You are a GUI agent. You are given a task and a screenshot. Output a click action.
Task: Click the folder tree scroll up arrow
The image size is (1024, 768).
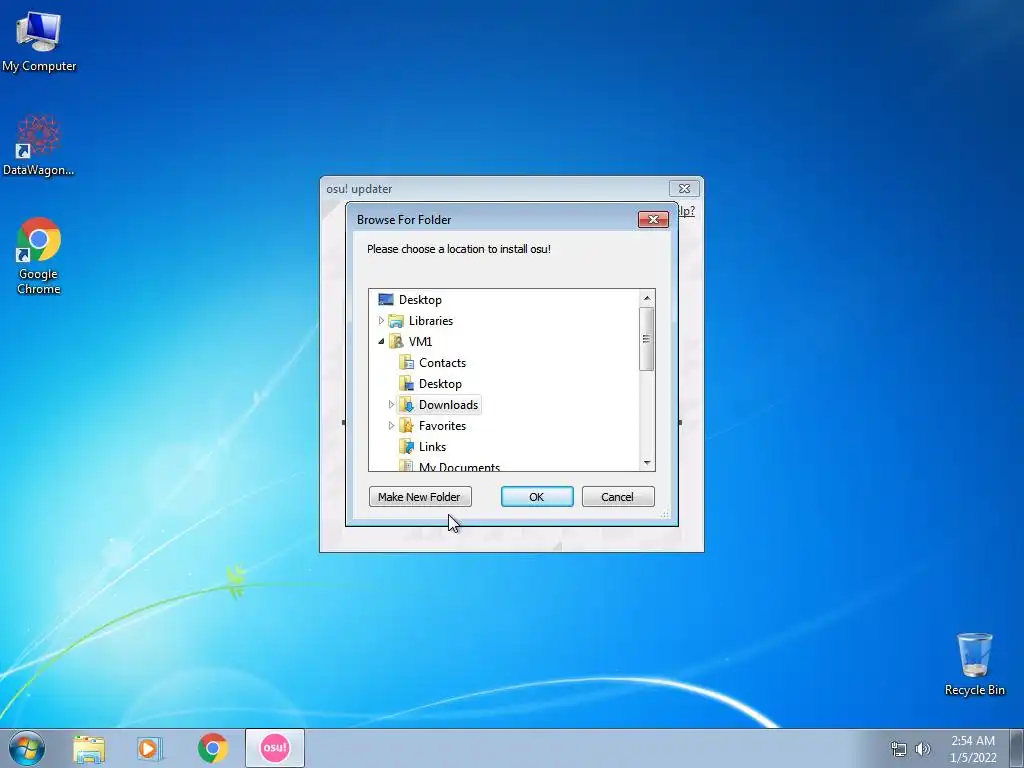(x=647, y=298)
